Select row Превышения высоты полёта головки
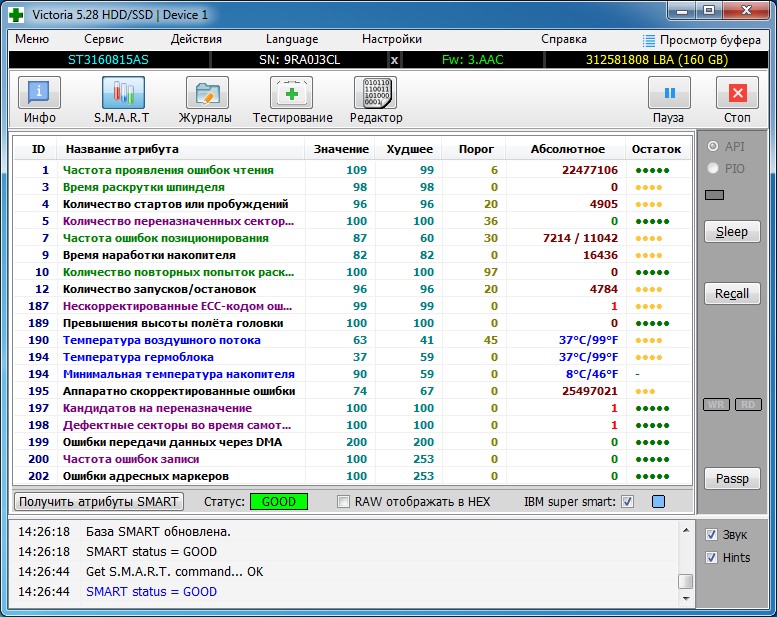The height and width of the screenshot is (617, 777). pyautogui.click(x=352, y=323)
